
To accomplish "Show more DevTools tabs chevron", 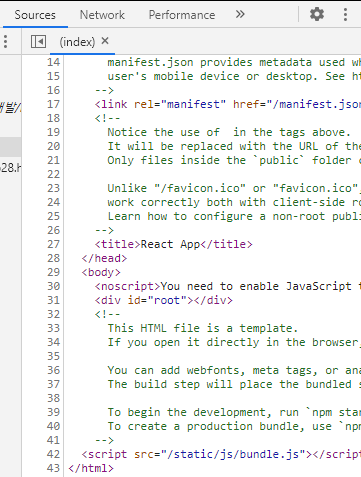I will 240,14.
